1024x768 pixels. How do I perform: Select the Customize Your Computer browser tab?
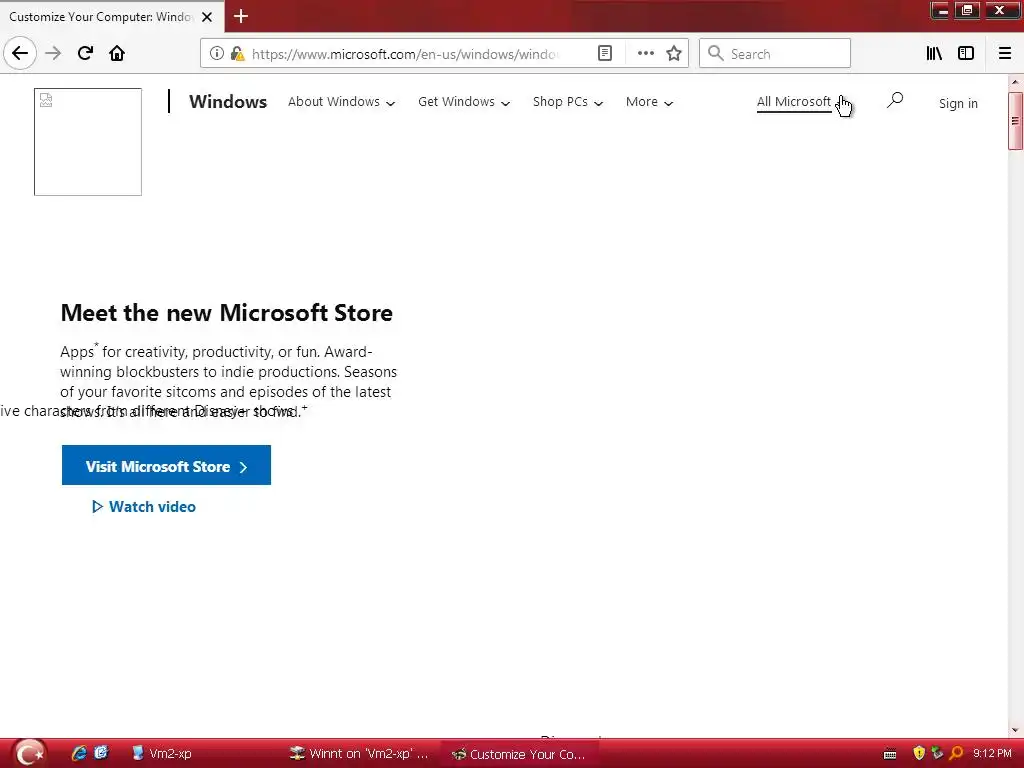coord(101,17)
